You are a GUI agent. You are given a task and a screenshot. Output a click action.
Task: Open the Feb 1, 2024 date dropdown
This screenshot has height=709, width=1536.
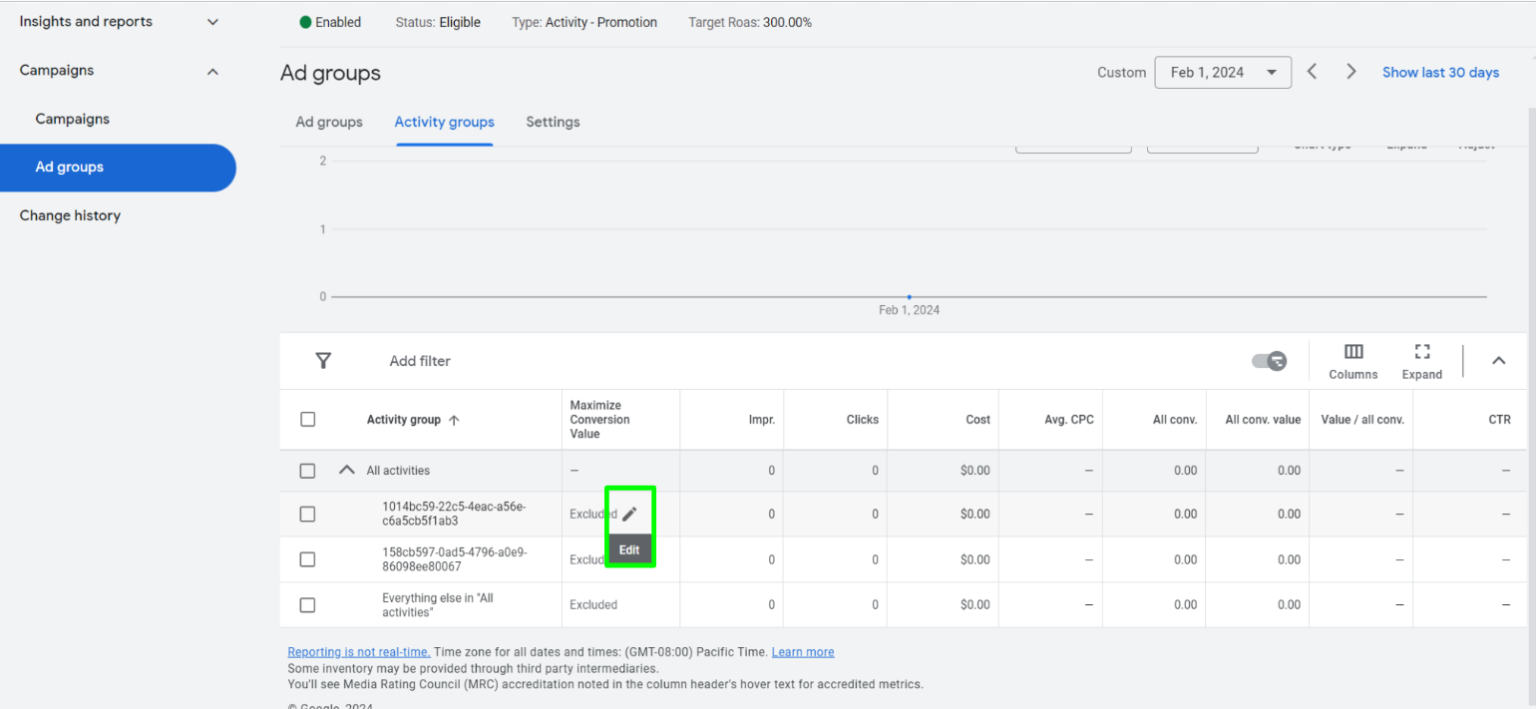(1222, 72)
